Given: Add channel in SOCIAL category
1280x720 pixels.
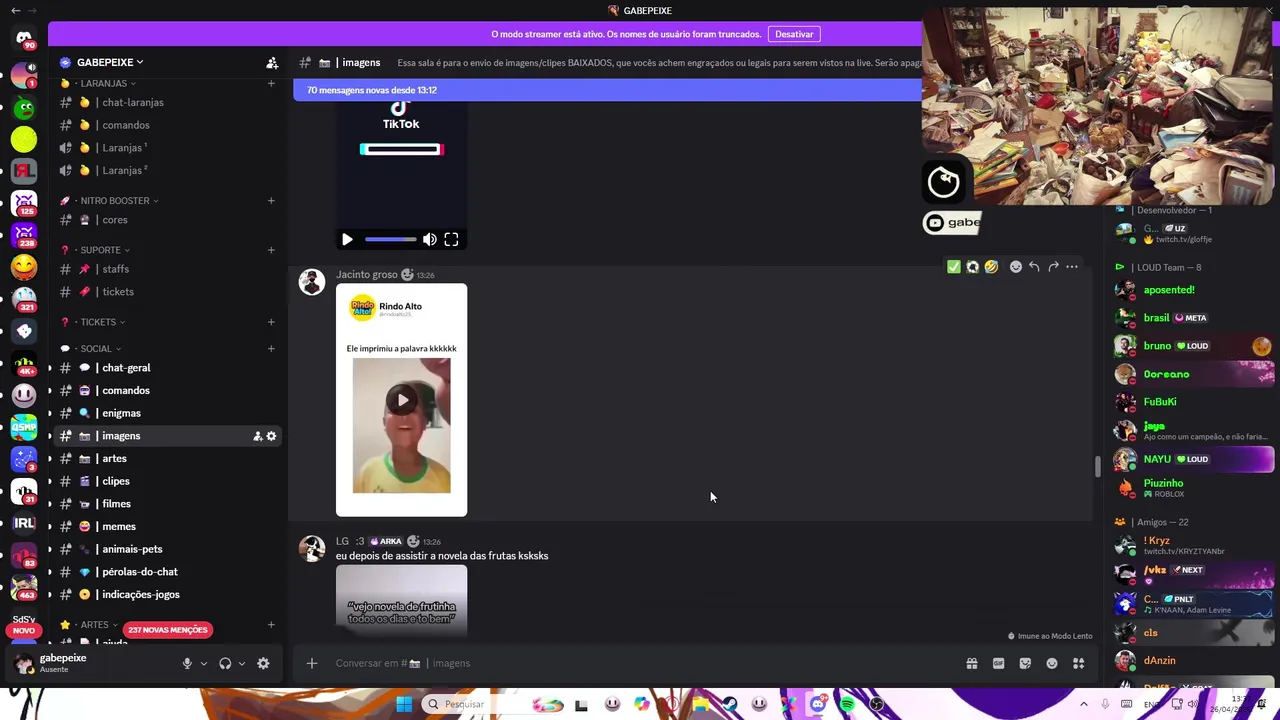Looking at the screenshot, I should coord(271,349).
